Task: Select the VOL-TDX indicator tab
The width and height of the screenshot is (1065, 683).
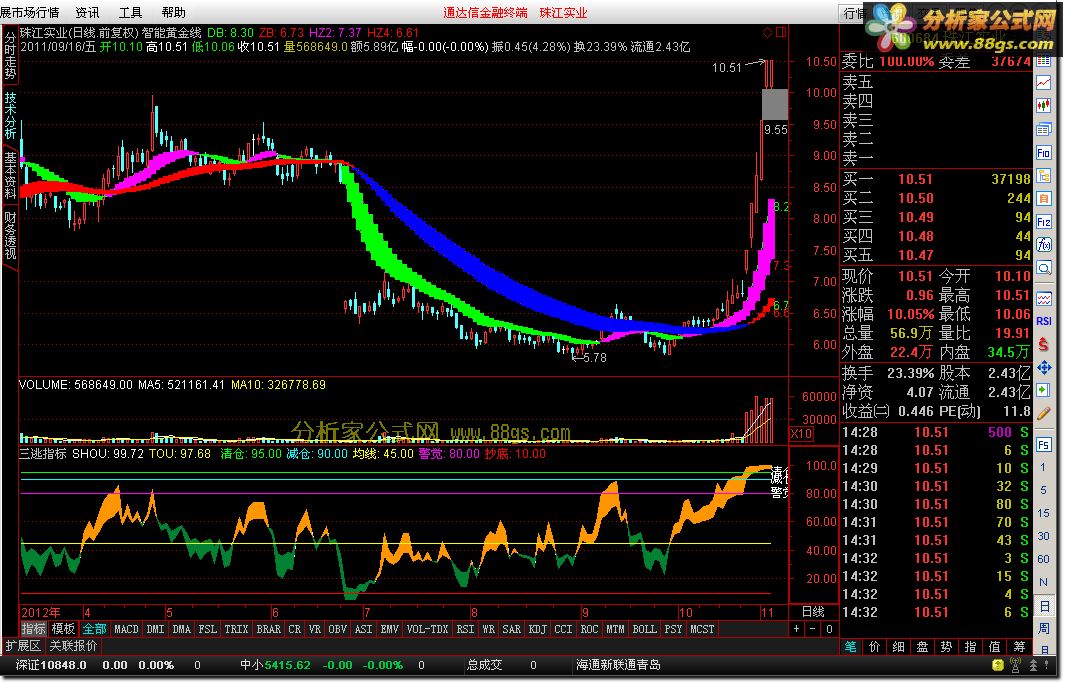Action: pos(427,629)
